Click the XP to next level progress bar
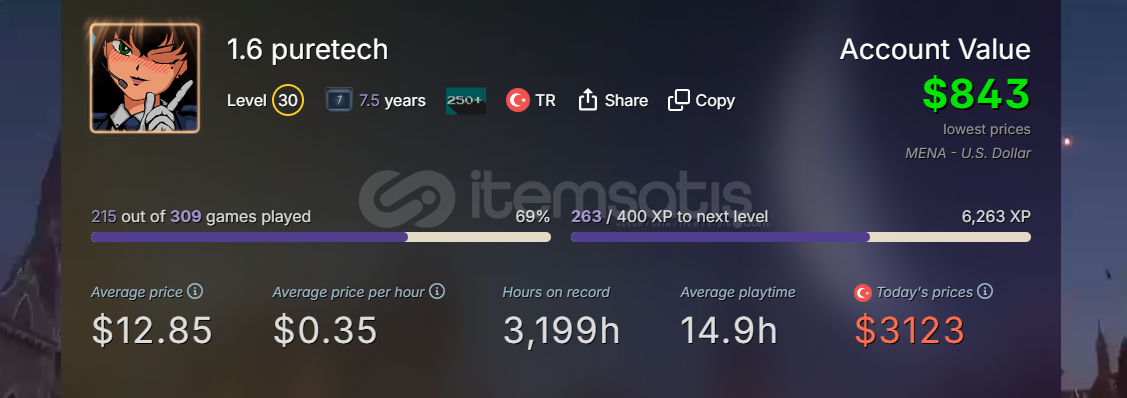The height and width of the screenshot is (398, 1127). [801, 237]
